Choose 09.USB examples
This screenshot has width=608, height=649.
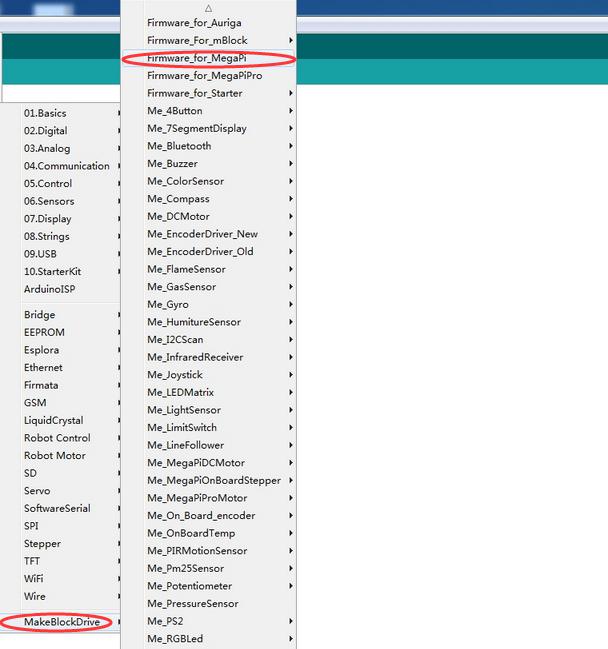pyautogui.click(x=60, y=254)
